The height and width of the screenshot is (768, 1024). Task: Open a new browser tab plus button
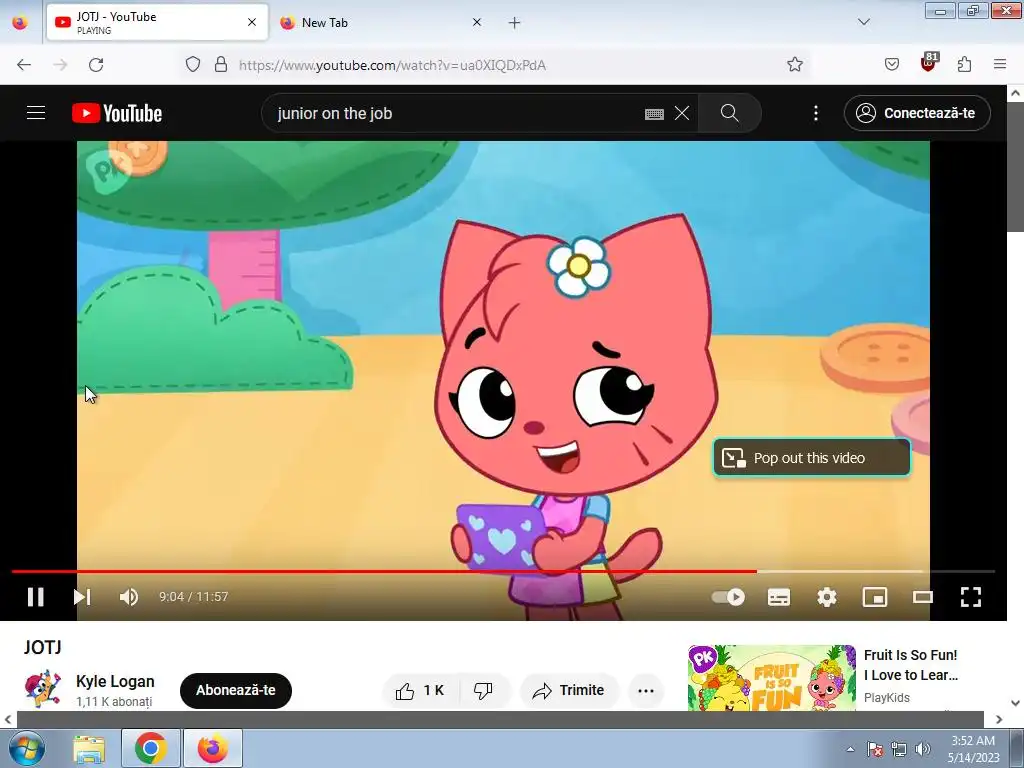point(515,23)
